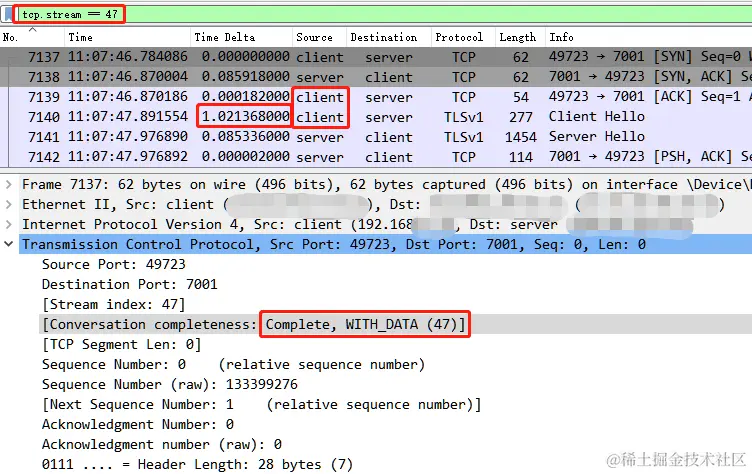The width and height of the screenshot is (752, 474).
Task: Sort by Time Delta column header
Action: pyautogui.click(x=241, y=37)
